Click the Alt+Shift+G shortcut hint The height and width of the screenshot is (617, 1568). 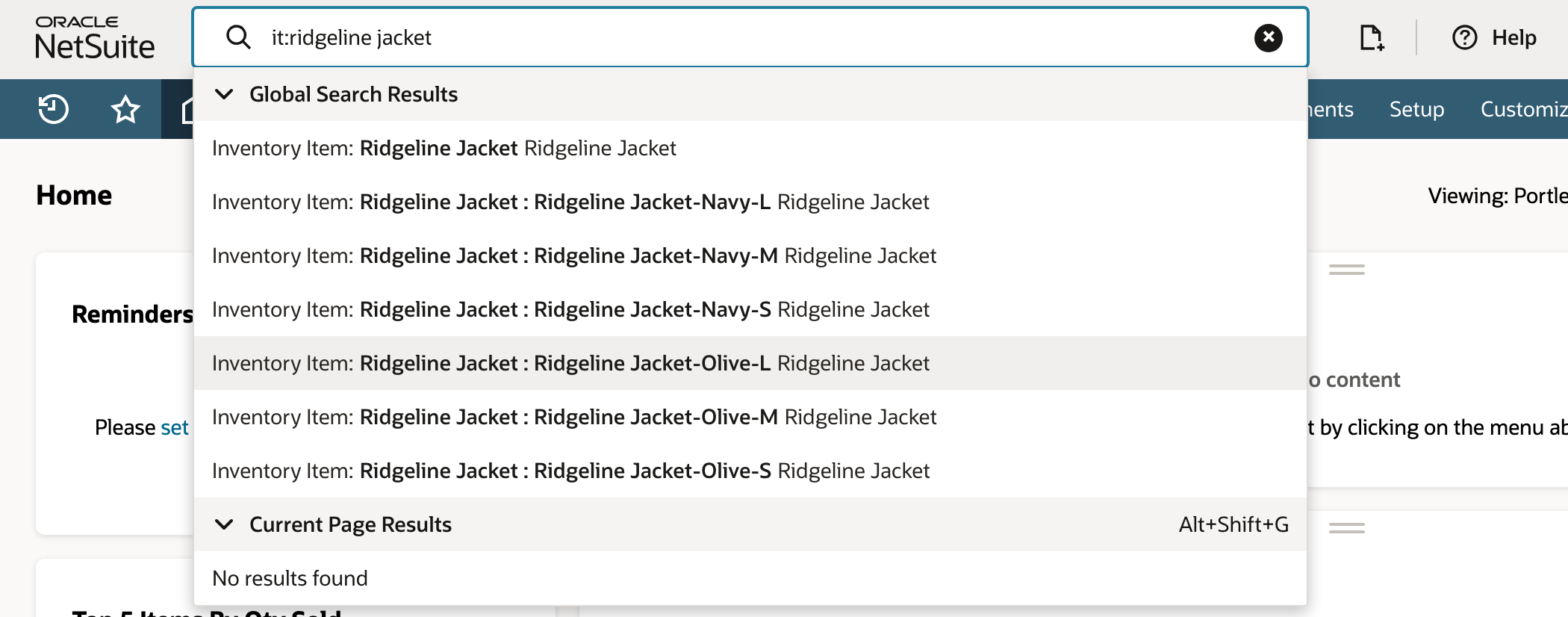pyautogui.click(x=1233, y=524)
